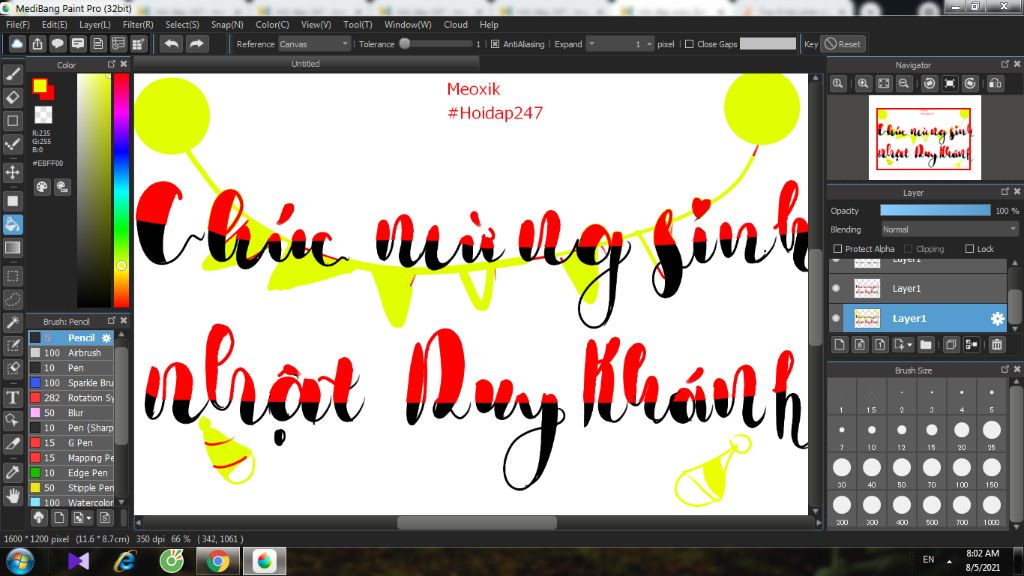
Task: Switch to the Untitled canvas tab
Action: click(x=306, y=63)
